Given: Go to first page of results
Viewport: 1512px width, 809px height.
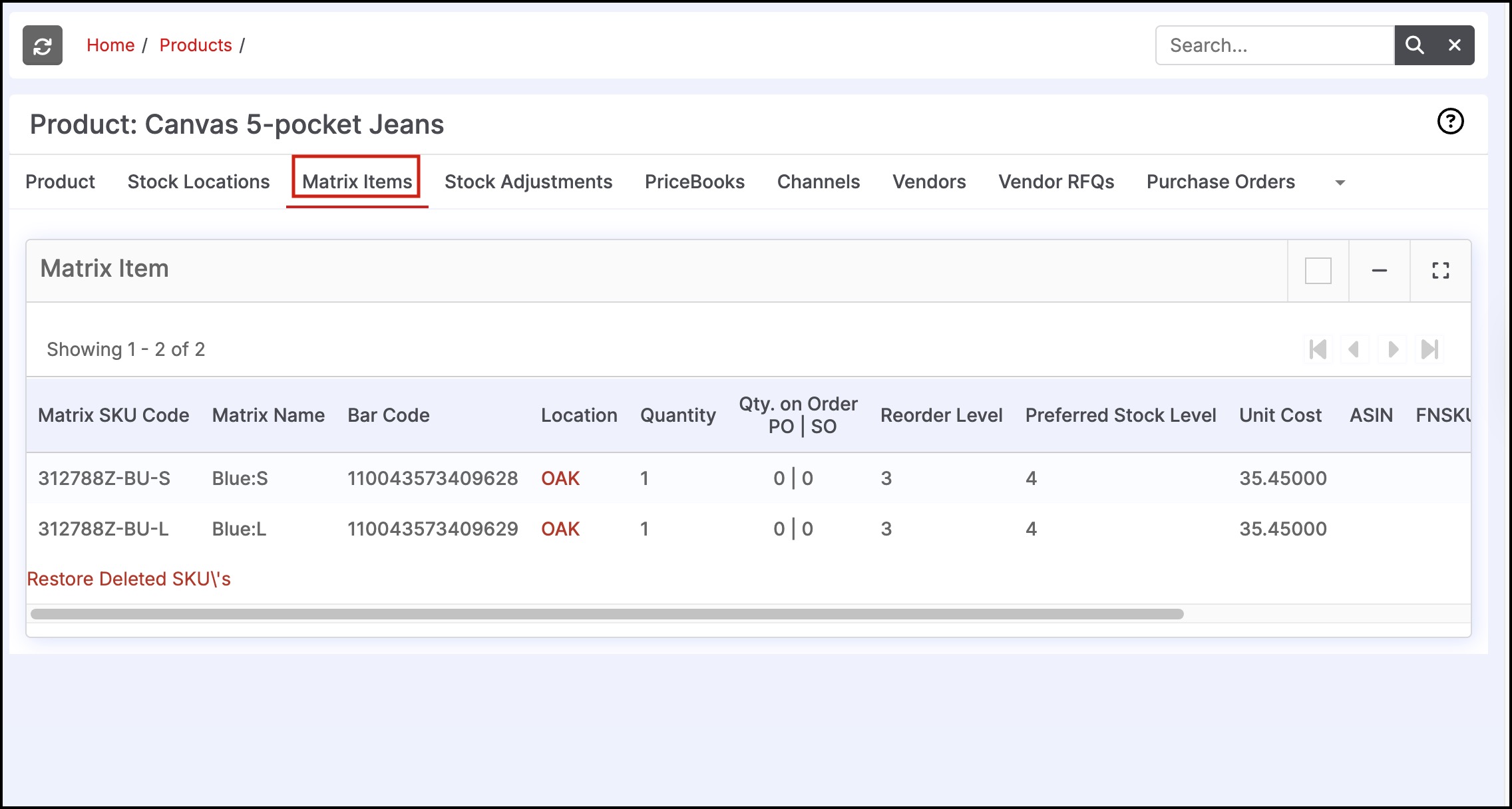Looking at the screenshot, I should (x=1318, y=349).
